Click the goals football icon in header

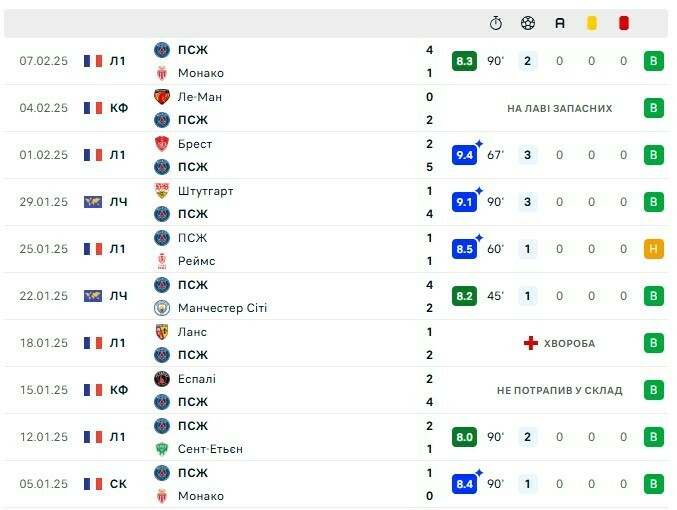[528, 23]
